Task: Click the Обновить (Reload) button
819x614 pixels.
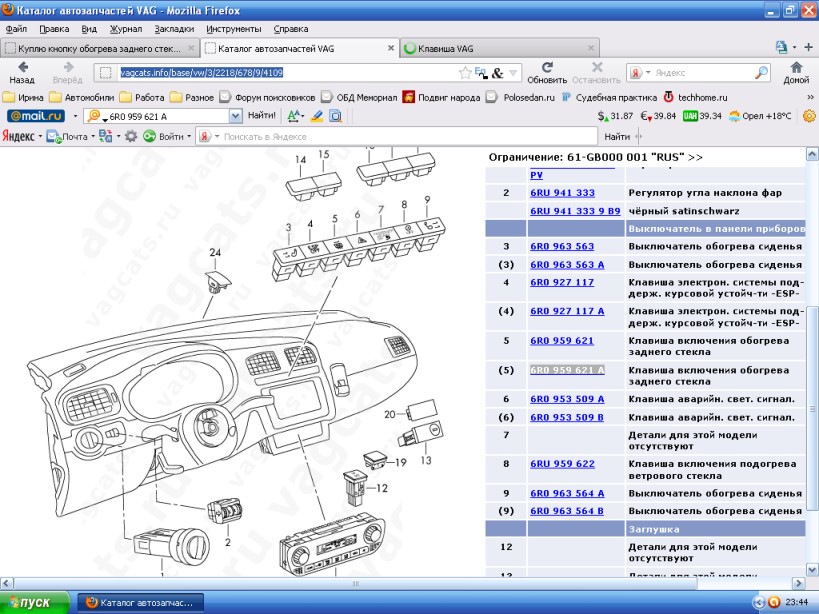Action: [547, 72]
